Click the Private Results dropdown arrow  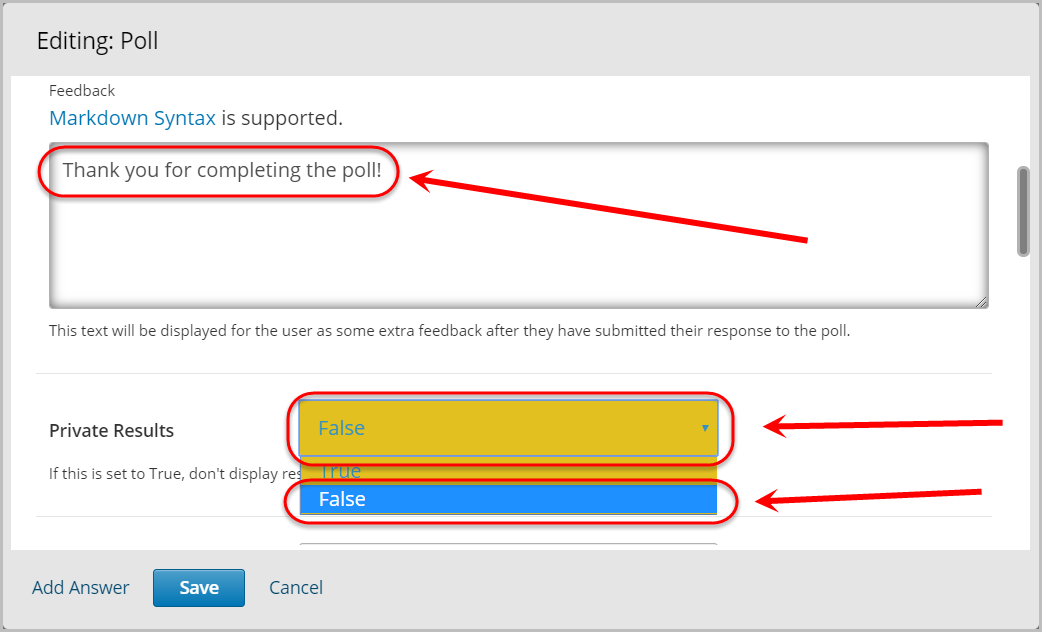[x=705, y=429]
